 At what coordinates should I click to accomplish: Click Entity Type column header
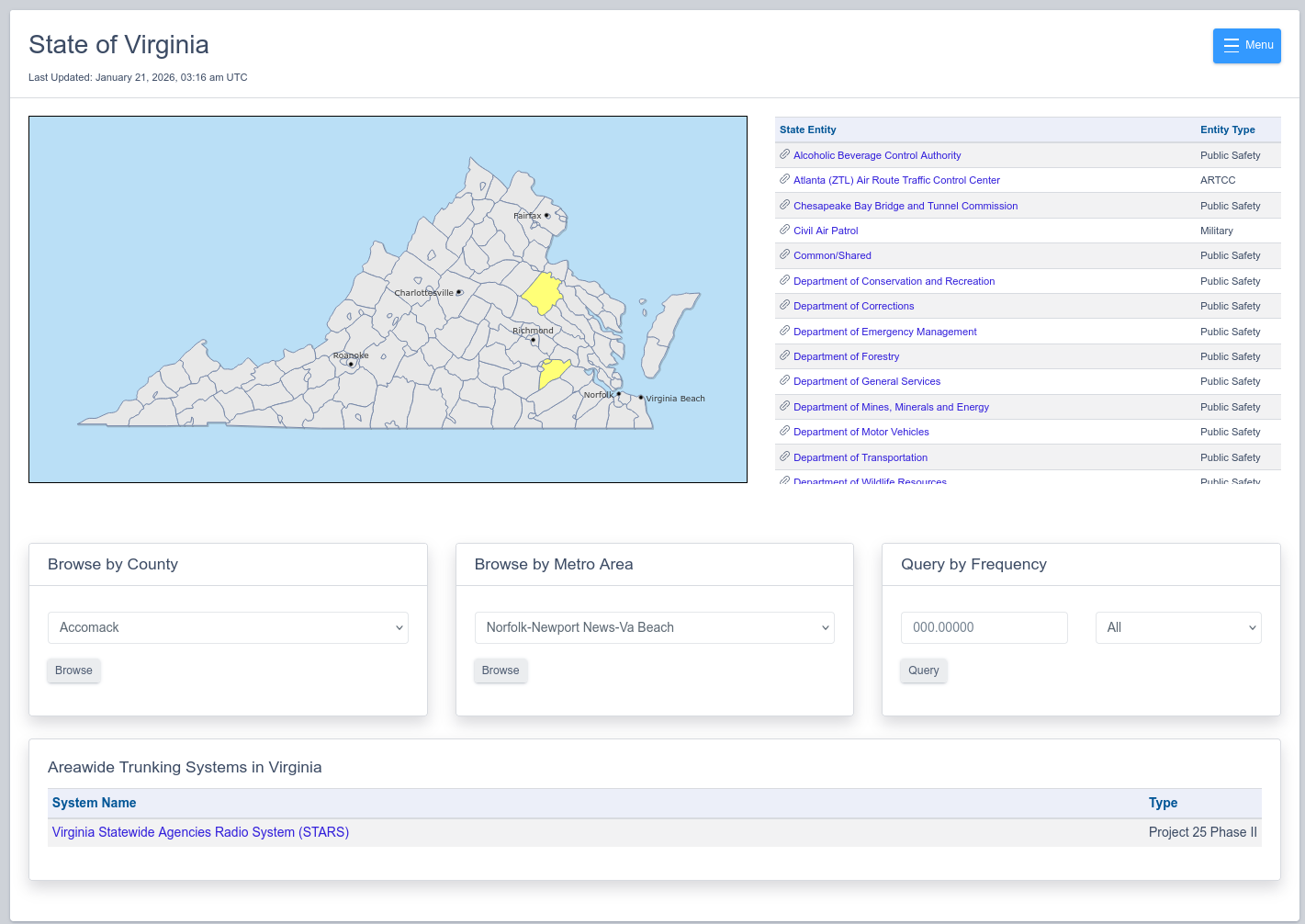coord(1228,130)
